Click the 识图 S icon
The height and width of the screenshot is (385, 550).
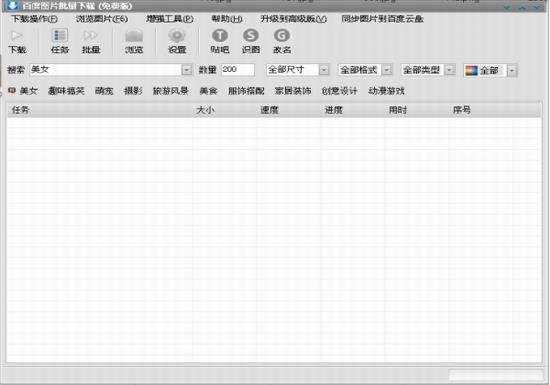click(251, 35)
